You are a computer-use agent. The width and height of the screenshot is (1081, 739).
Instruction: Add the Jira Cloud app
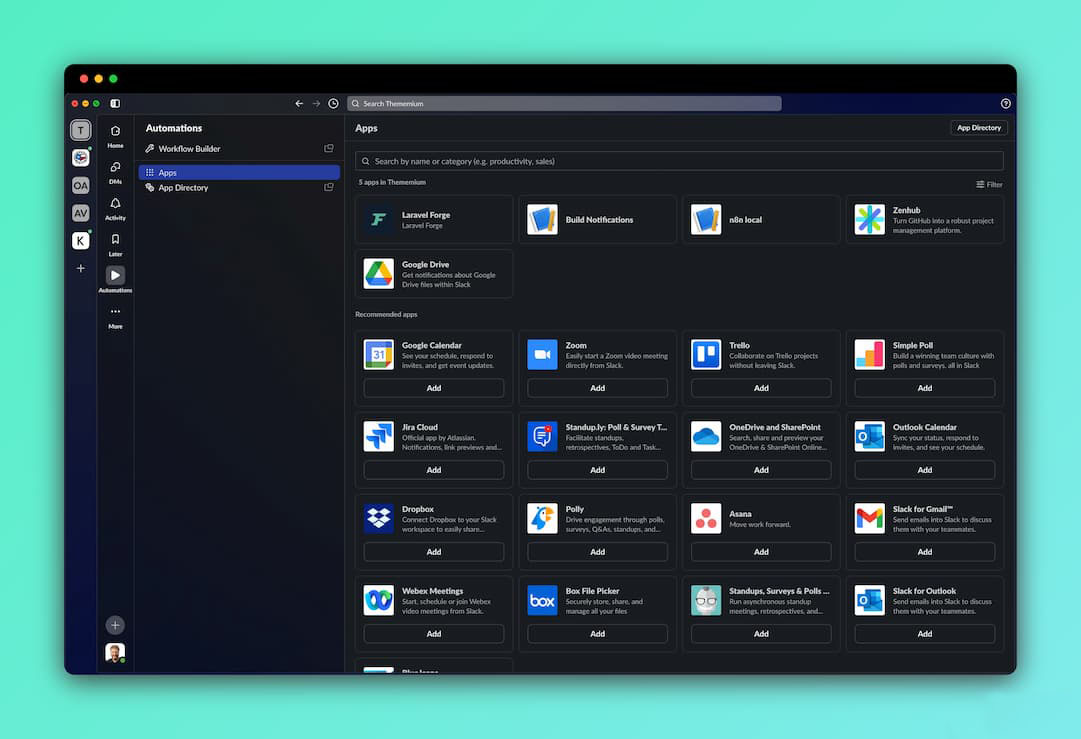(434, 470)
